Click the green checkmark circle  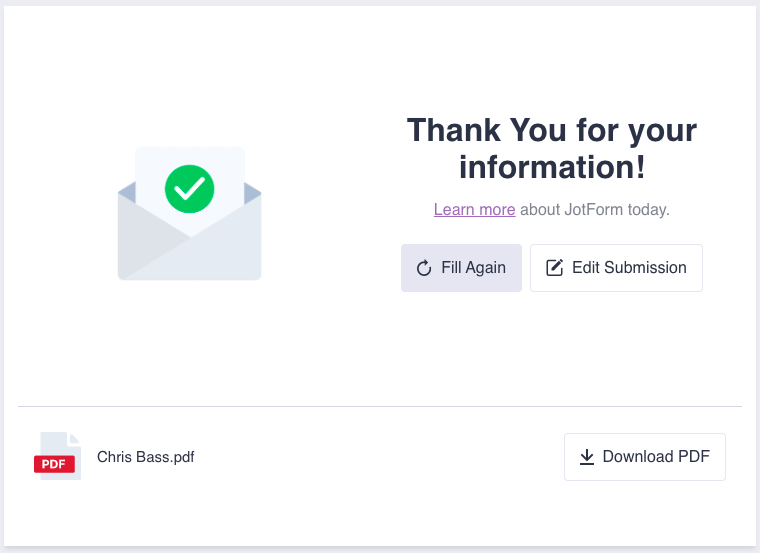(190, 187)
